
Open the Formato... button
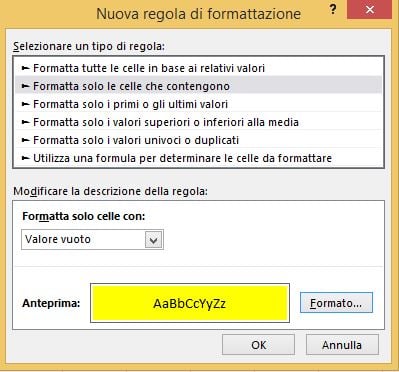[336, 303]
